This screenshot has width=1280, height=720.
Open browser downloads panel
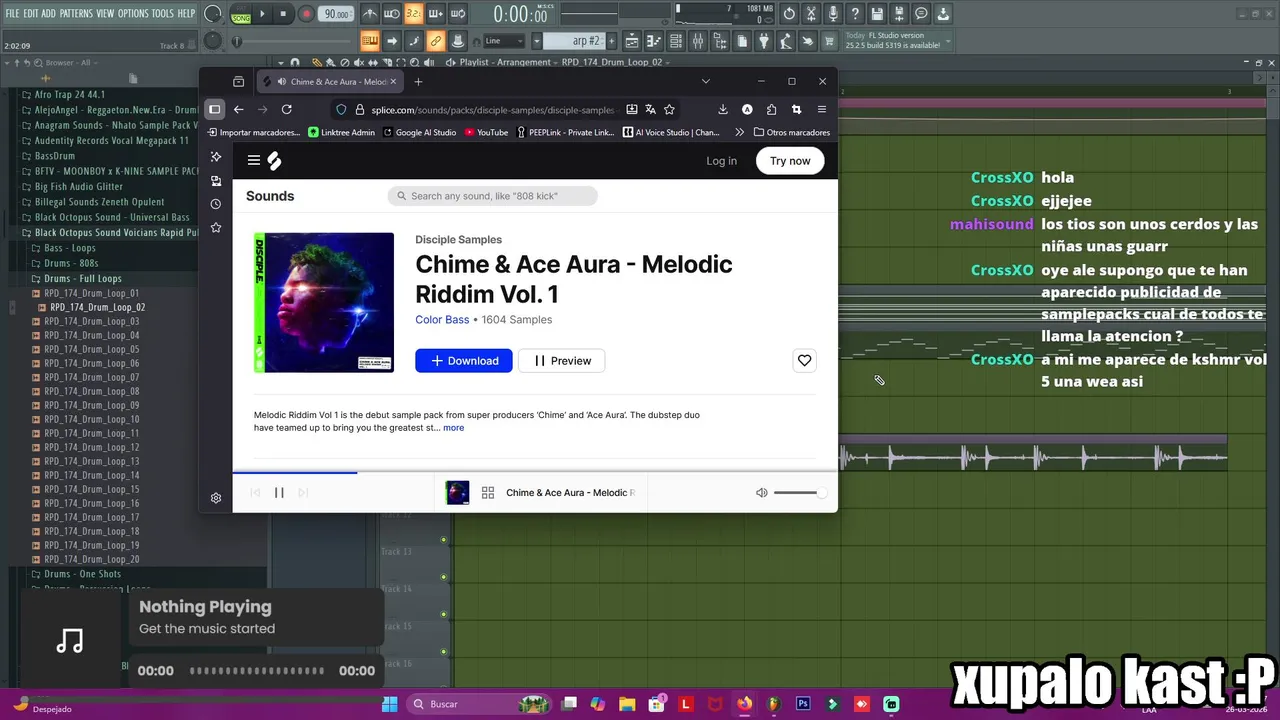[723, 110]
